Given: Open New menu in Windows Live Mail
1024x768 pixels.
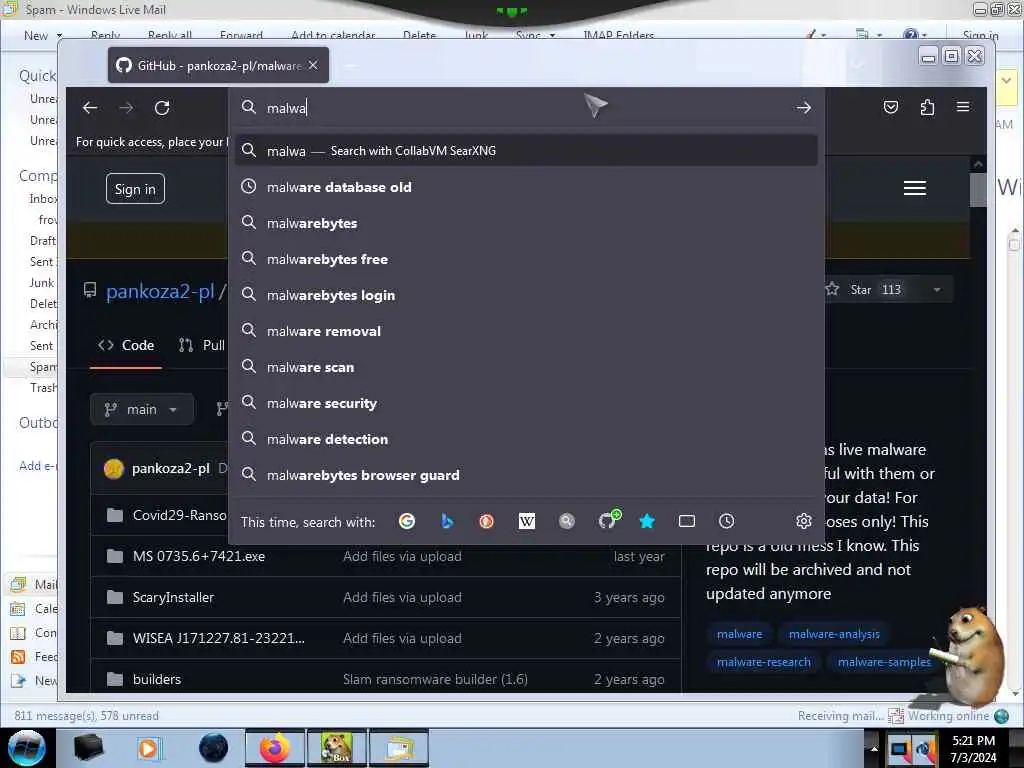Looking at the screenshot, I should [x=43, y=35].
